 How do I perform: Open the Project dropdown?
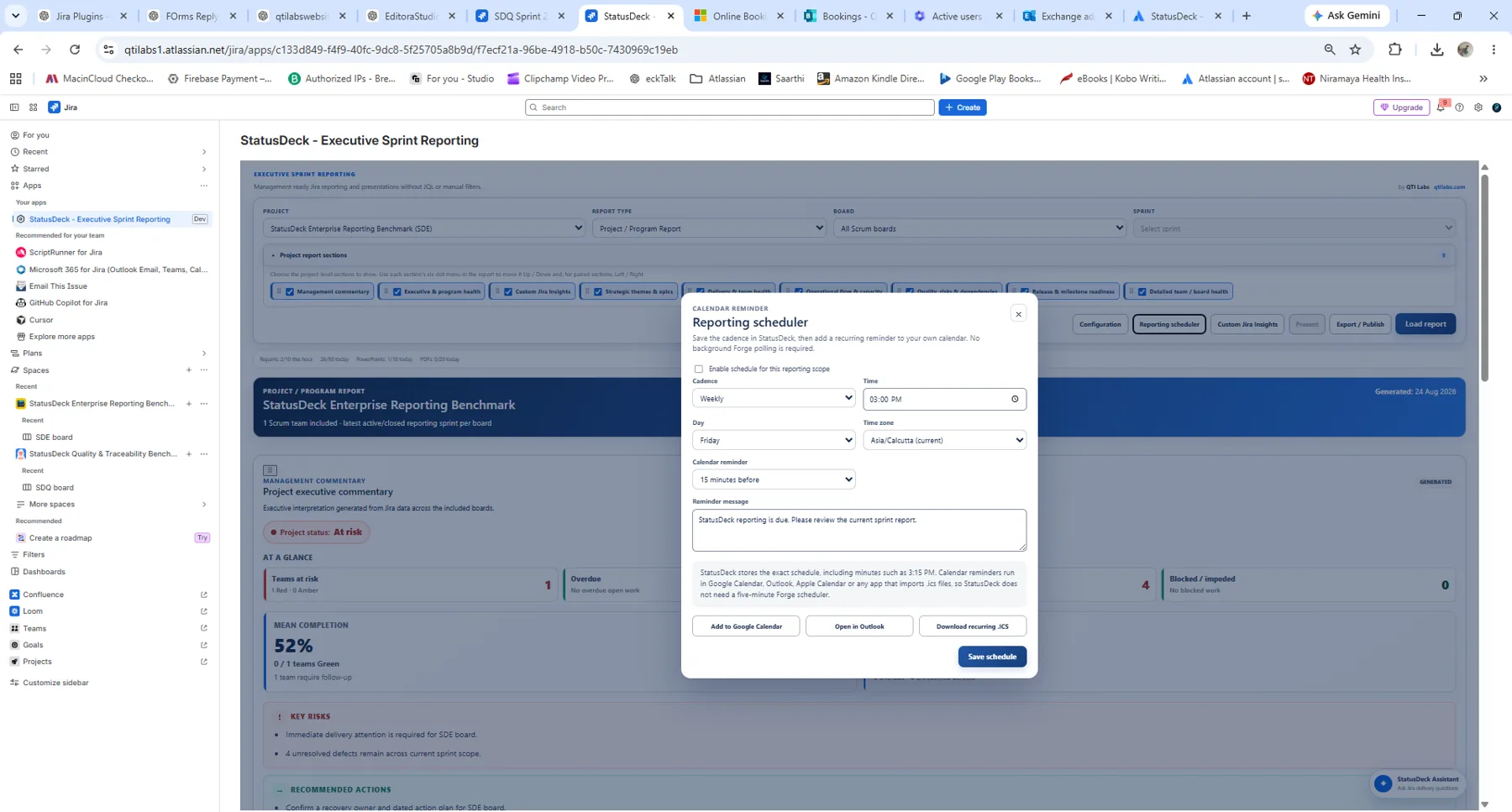coord(424,228)
